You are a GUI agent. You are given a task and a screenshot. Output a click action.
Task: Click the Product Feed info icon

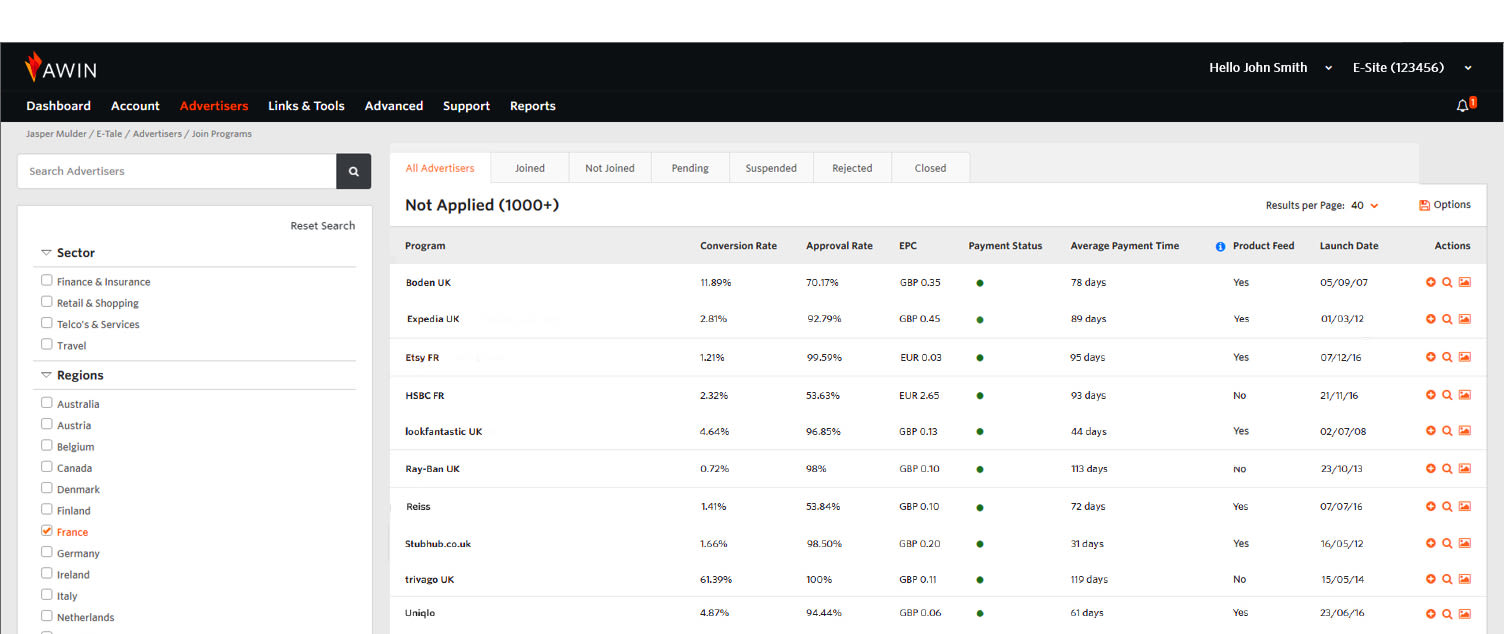tap(1220, 246)
